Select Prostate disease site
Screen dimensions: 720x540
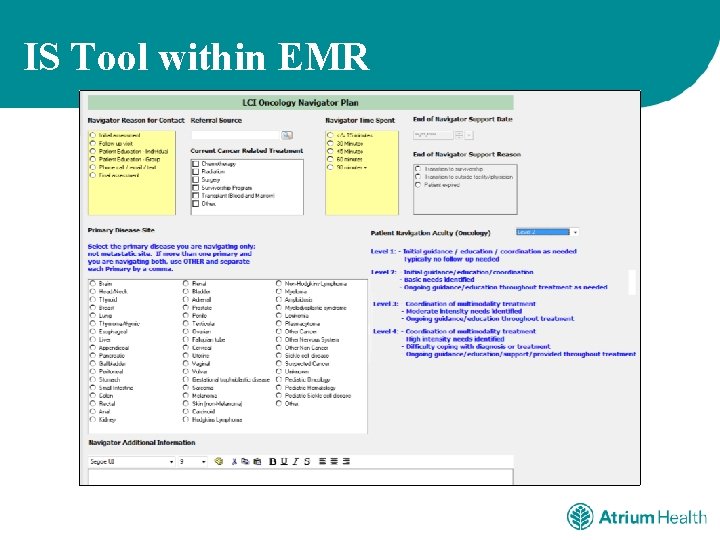click(186, 307)
